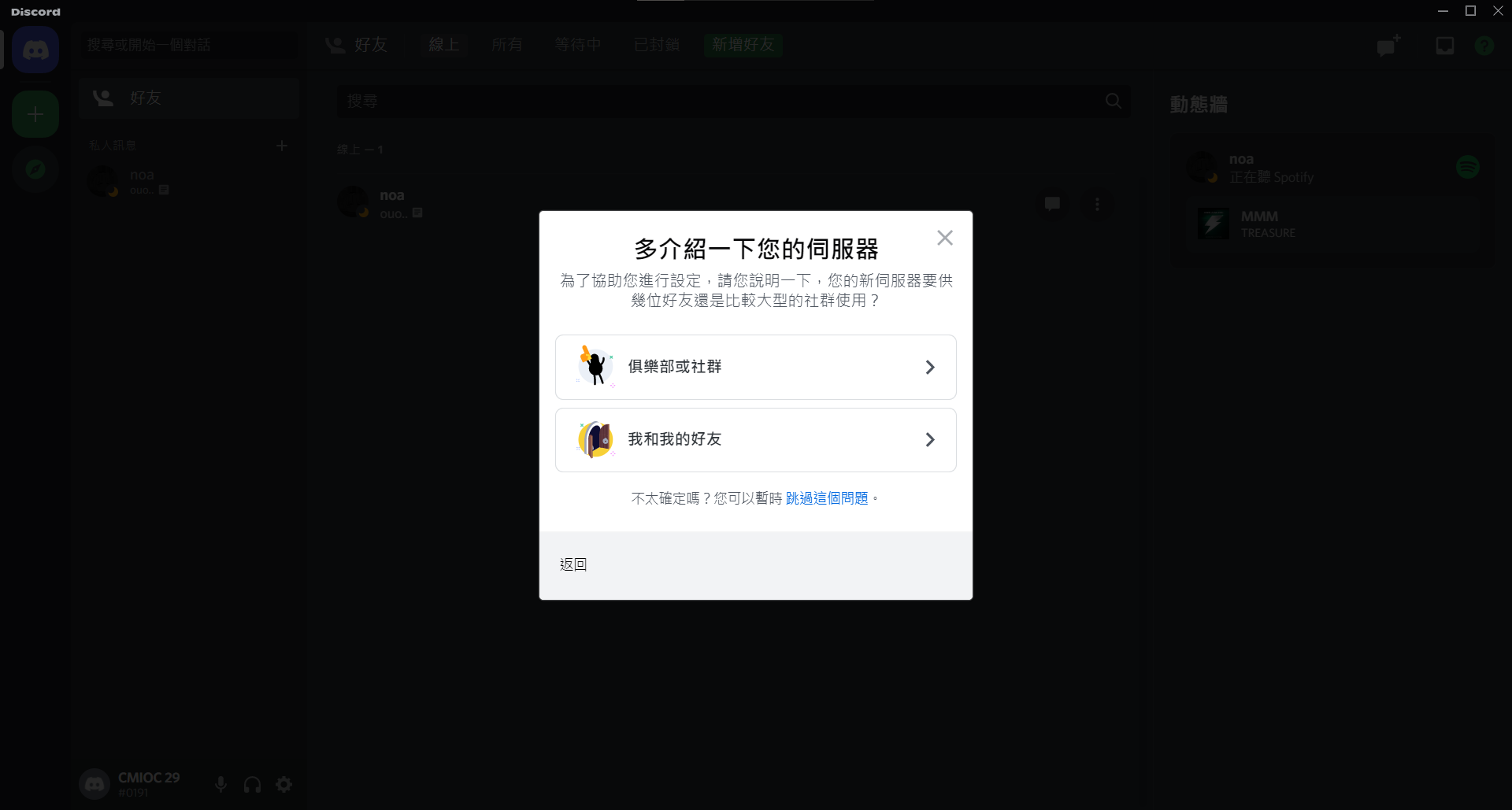
Task: Open the inbox icon
Action: [x=1445, y=46]
